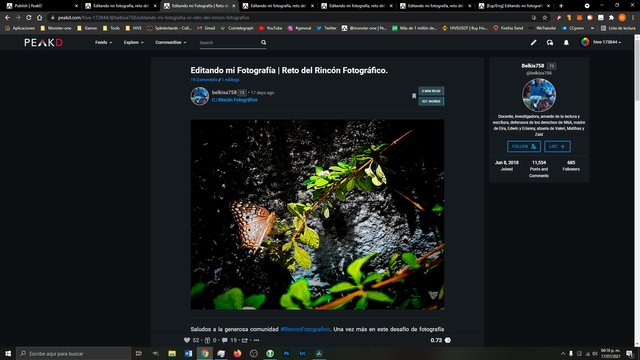This screenshot has width=640, height=360.
Task: Click the search magnifier icon in PeakD header
Action: coord(264,42)
